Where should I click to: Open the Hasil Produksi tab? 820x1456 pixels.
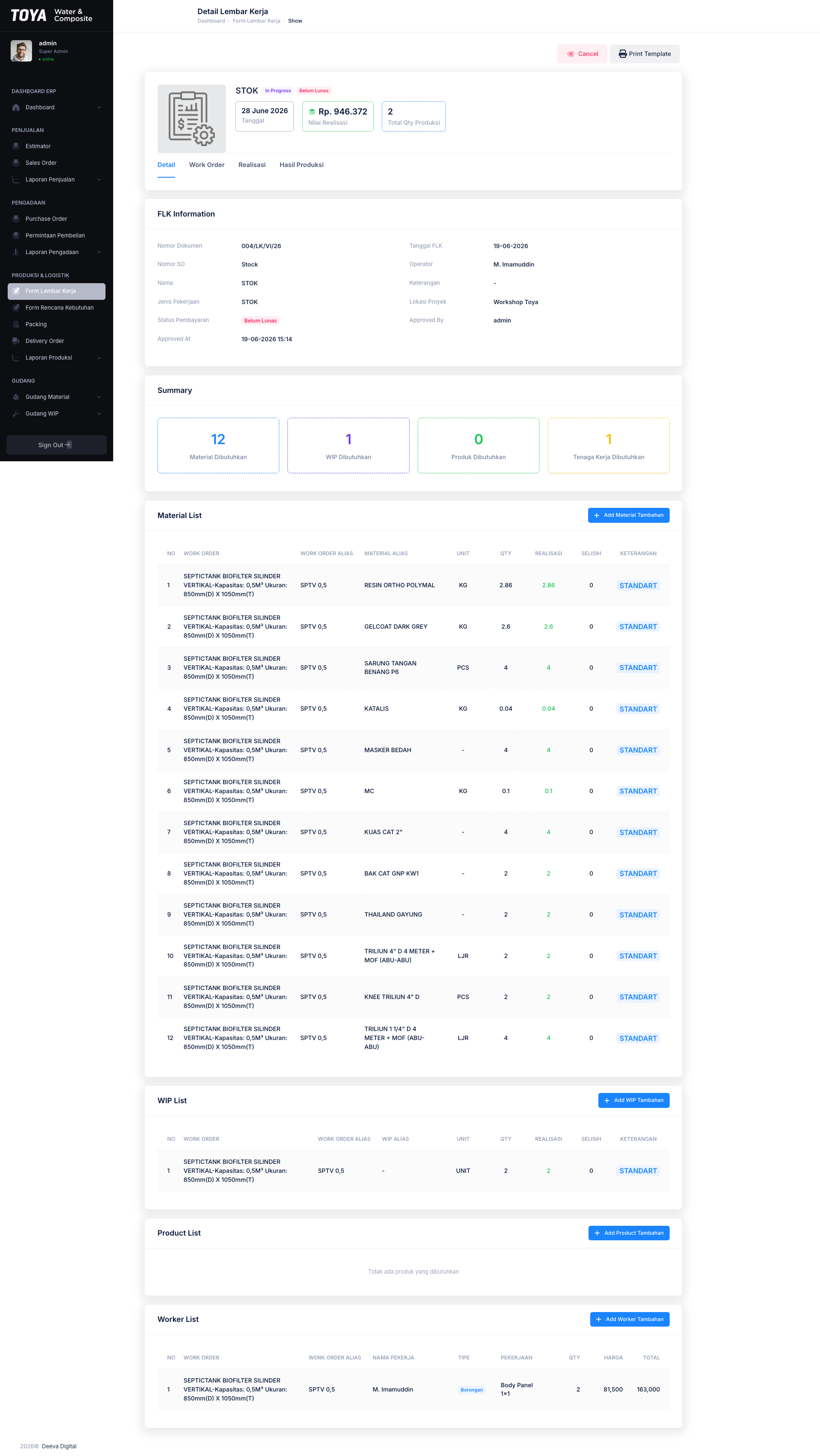pyautogui.click(x=302, y=165)
